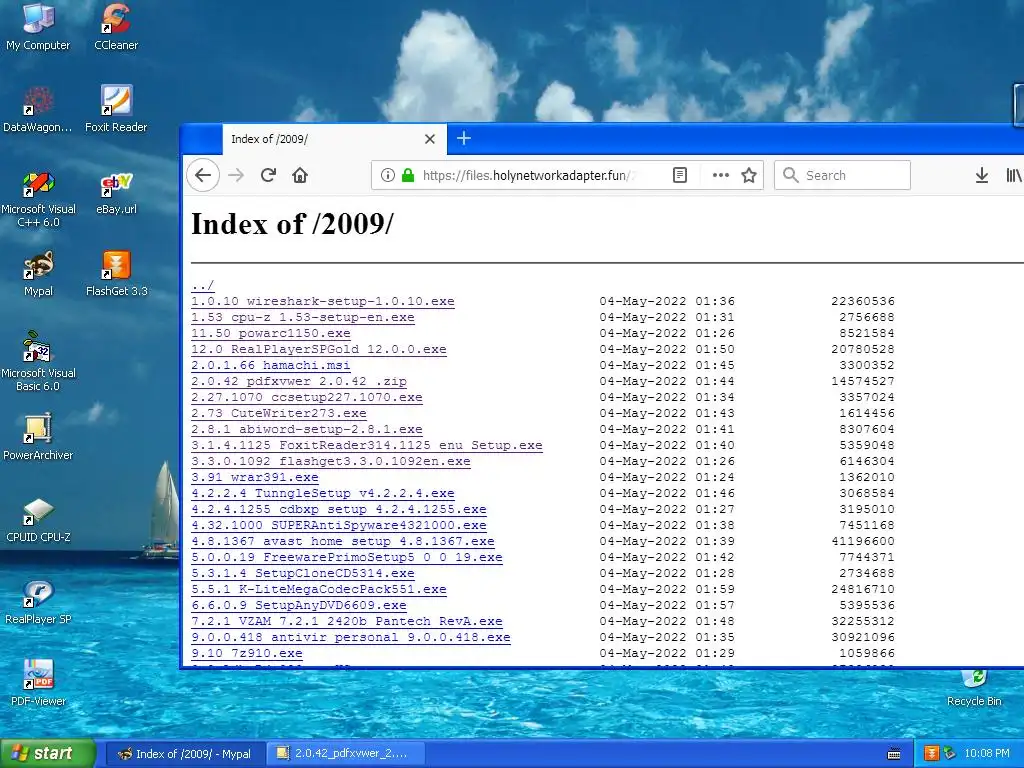Launch Mypal browser desktop icon

pos(38,274)
